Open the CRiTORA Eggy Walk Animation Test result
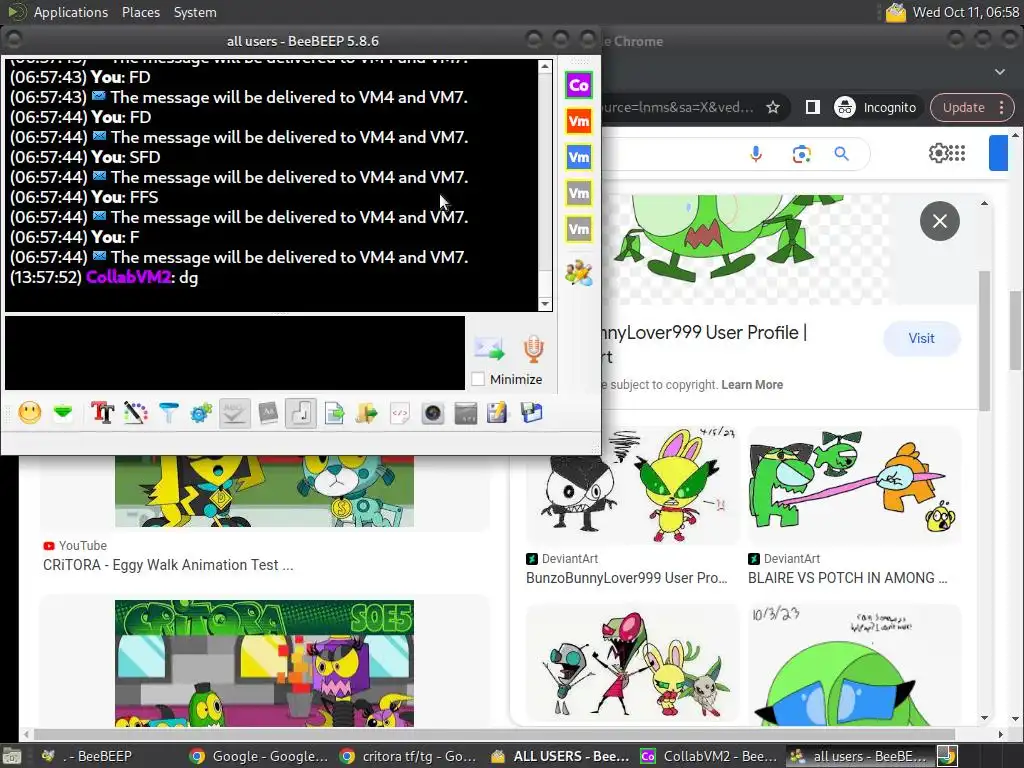Screen dimensions: 1024x768 [x=168, y=565]
